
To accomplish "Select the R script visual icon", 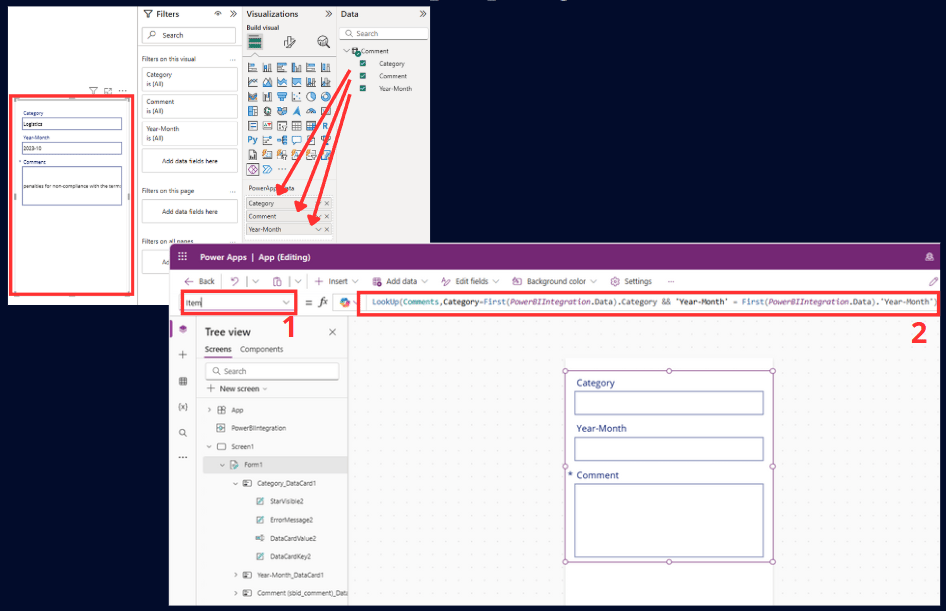I will [325, 125].
